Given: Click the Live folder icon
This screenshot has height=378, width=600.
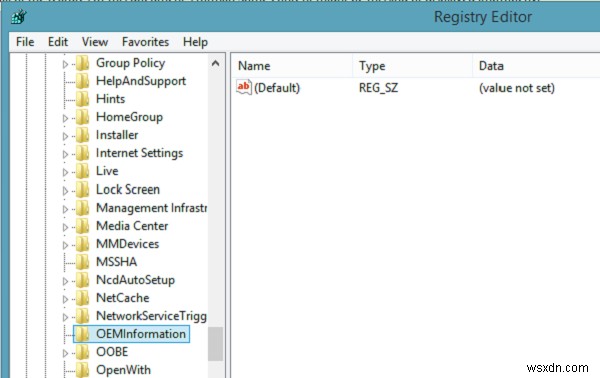Looking at the screenshot, I should point(82,171).
